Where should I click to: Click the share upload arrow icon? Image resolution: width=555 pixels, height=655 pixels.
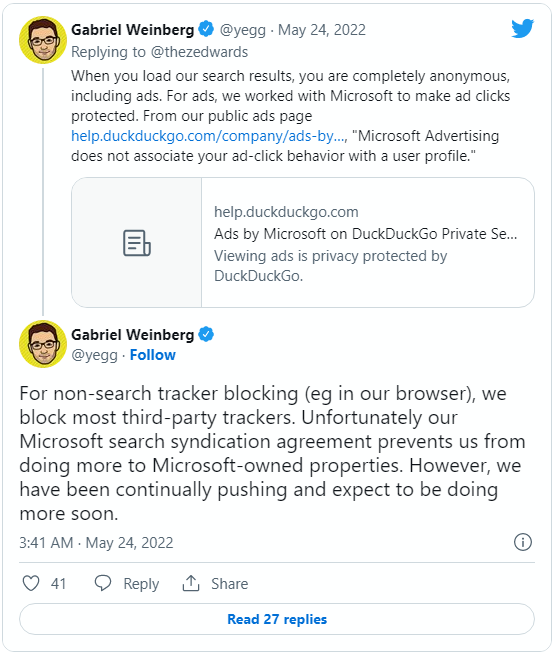[191, 583]
